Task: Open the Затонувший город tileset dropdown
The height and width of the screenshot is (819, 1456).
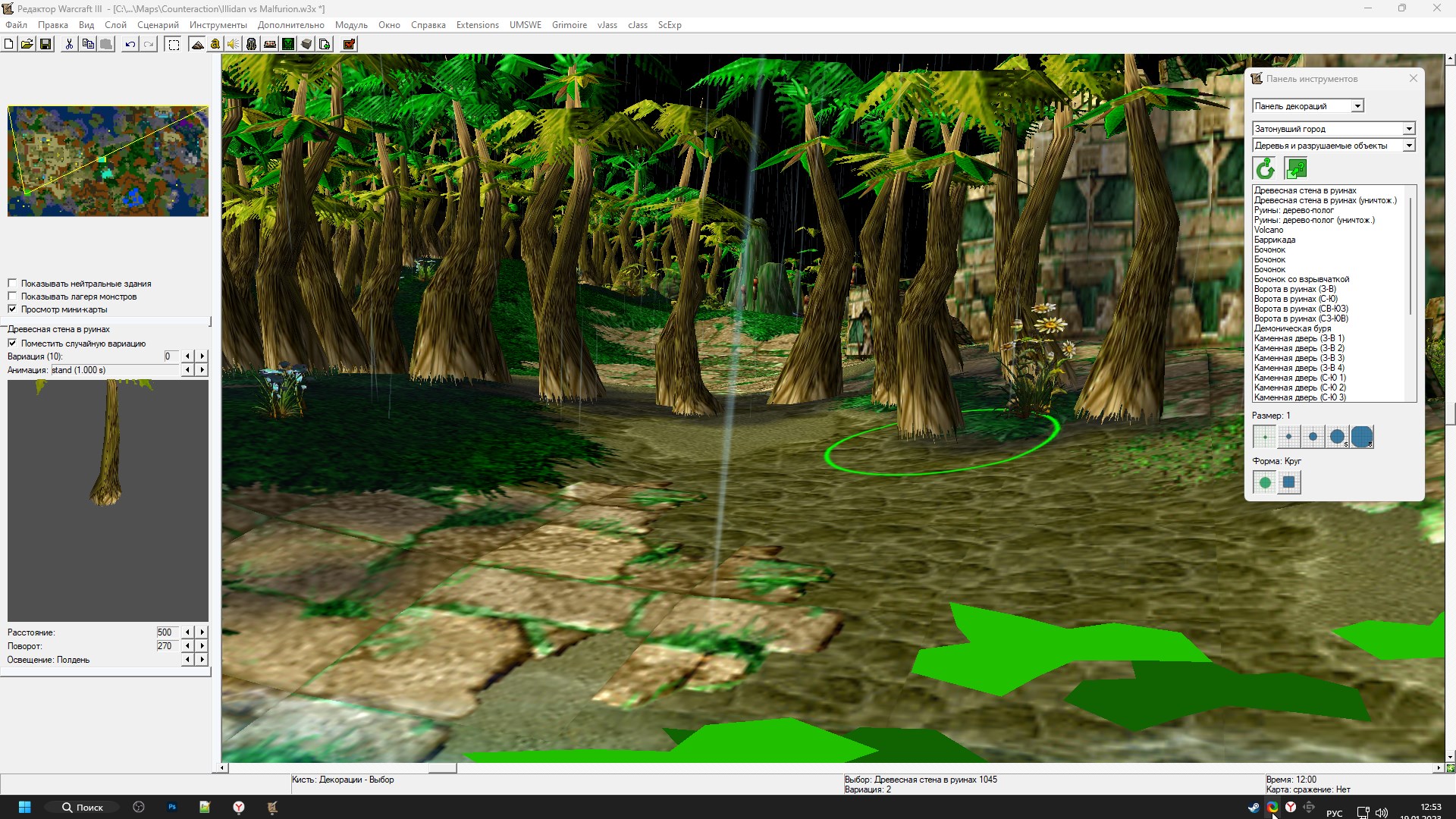Action: [1408, 129]
